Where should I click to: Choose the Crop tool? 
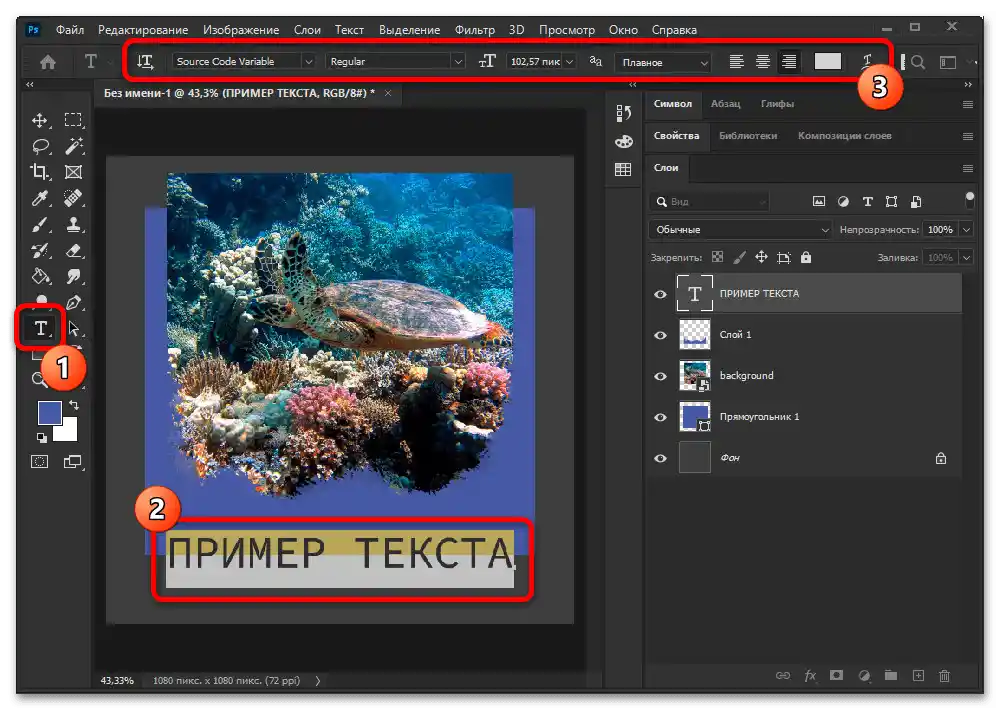[40, 172]
